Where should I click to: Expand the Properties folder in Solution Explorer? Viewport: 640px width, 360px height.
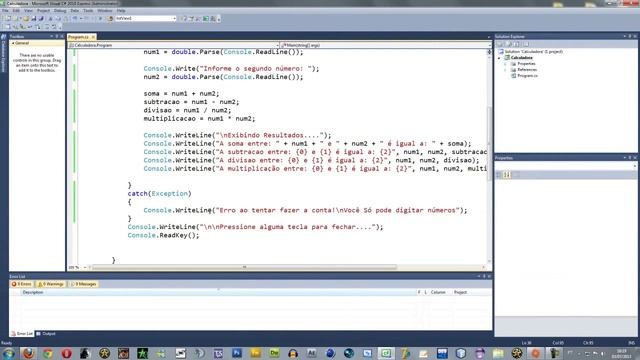[505, 64]
